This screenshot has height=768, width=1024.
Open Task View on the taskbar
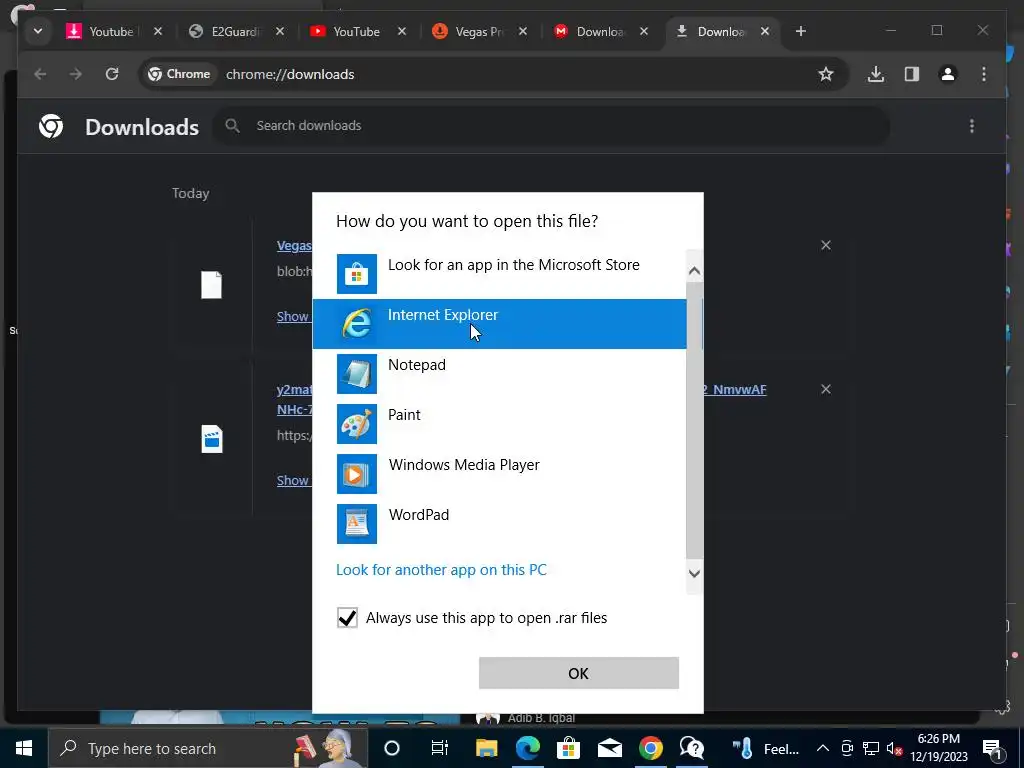pyautogui.click(x=440, y=748)
